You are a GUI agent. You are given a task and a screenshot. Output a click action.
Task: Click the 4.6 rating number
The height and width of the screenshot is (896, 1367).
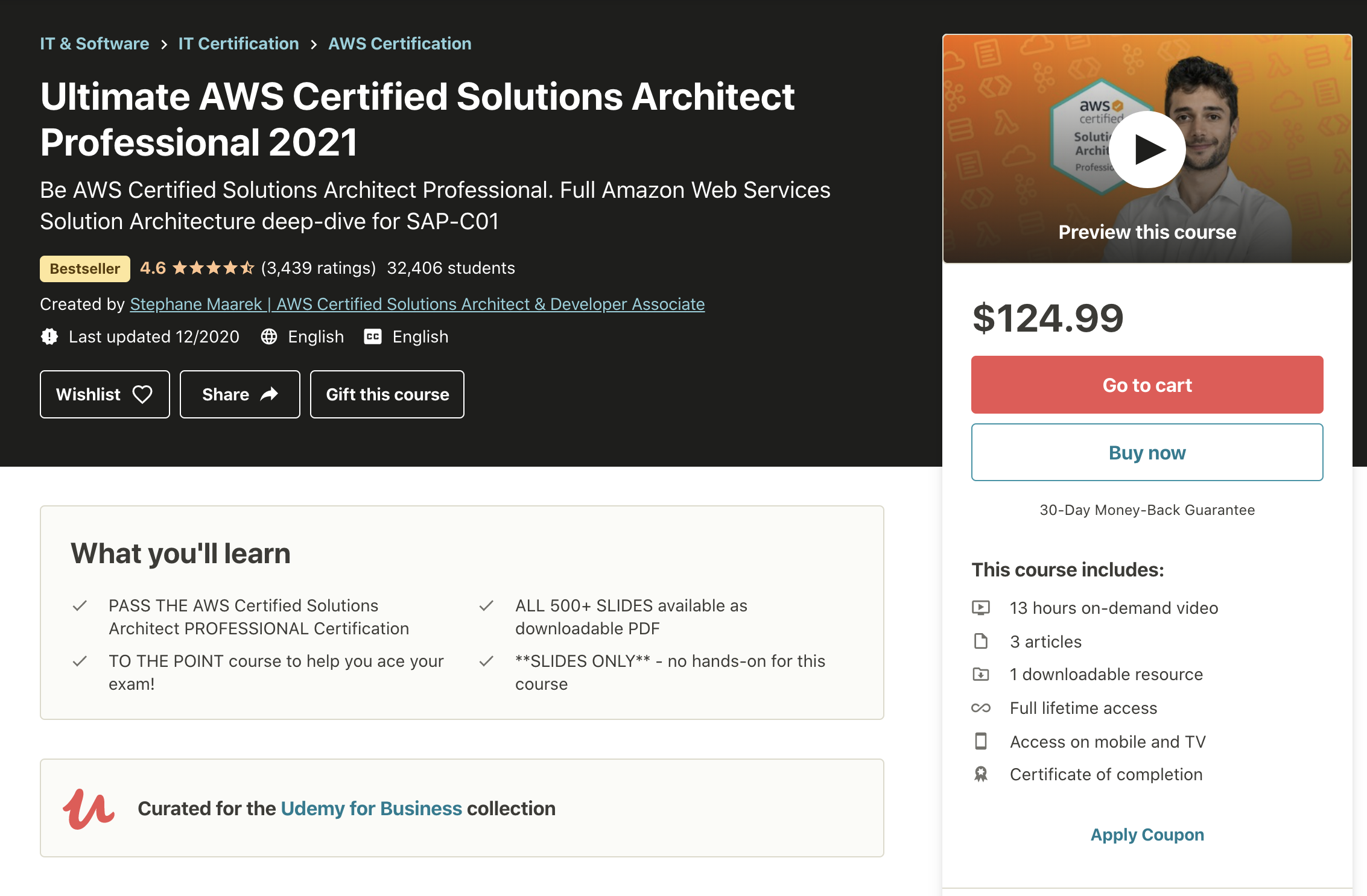[153, 268]
